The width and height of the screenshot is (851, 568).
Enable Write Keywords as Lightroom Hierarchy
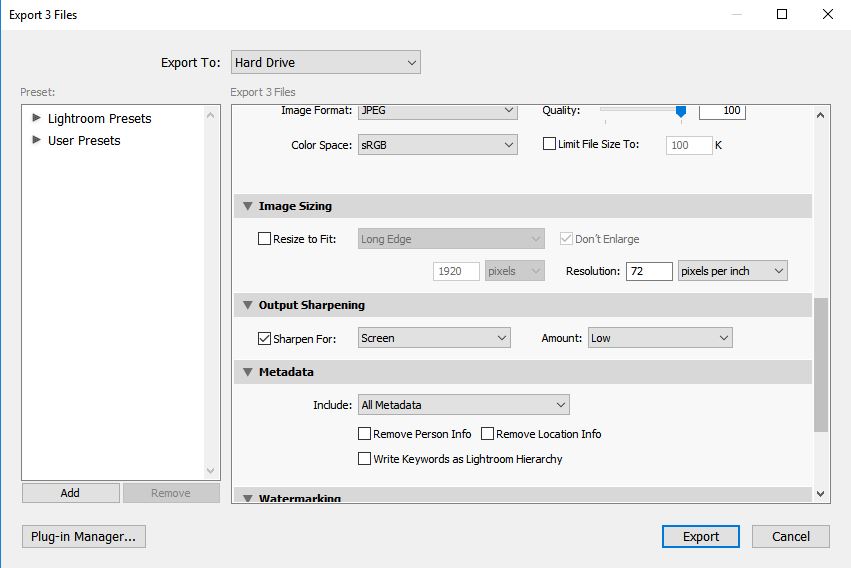(364, 459)
